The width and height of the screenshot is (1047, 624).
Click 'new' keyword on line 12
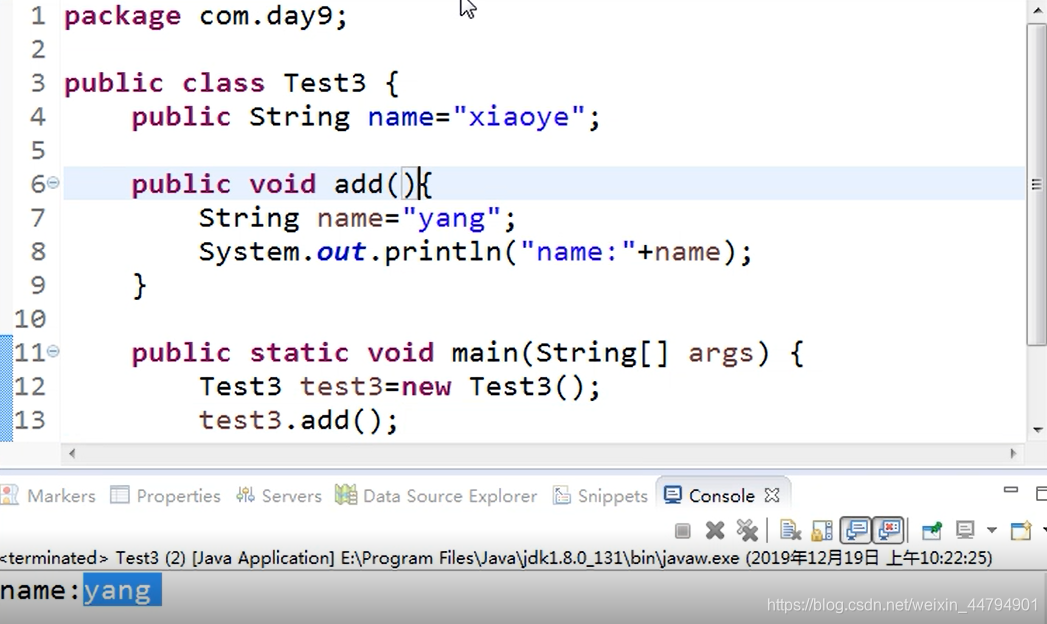(x=426, y=386)
